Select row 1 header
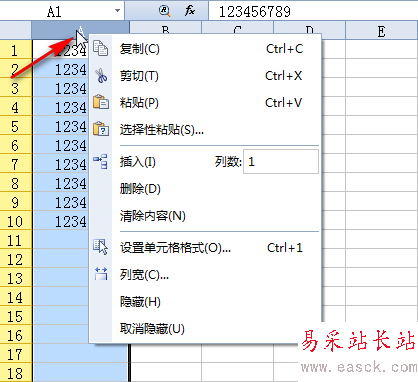The height and width of the screenshot is (382, 418). (x=16, y=50)
